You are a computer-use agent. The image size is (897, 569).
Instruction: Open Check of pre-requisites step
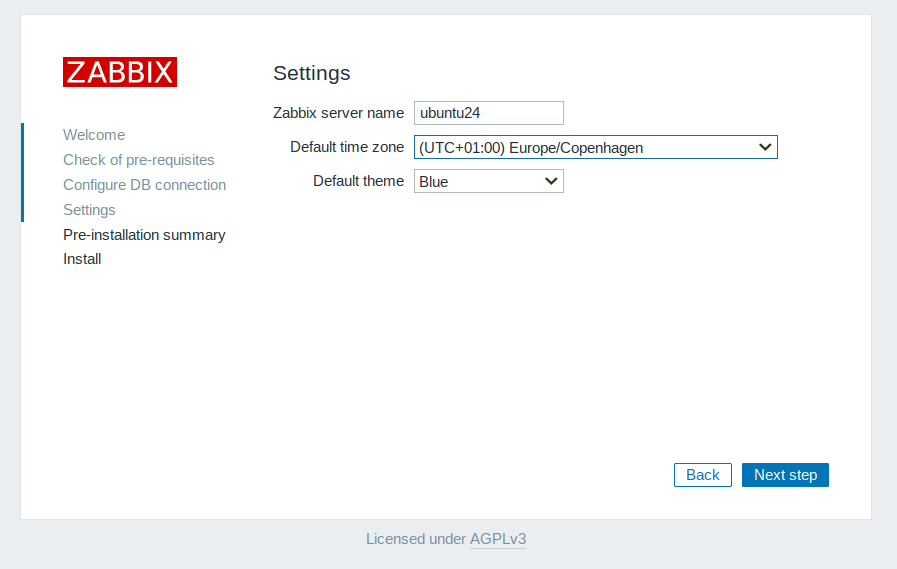pyautogui.click(x=138, y=160)
